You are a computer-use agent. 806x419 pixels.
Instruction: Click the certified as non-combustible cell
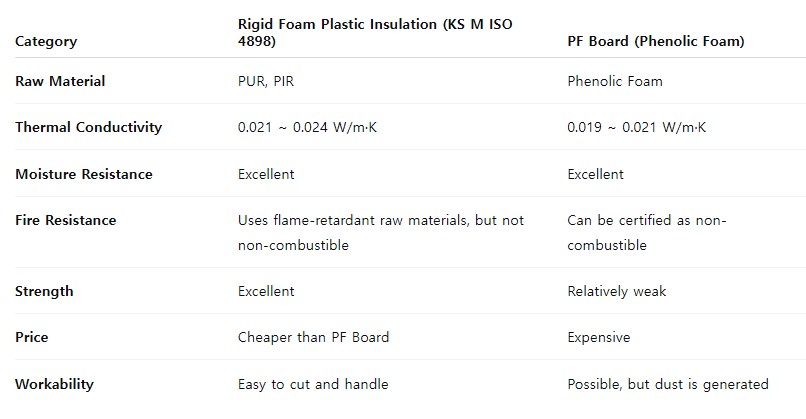pyautogui.click(x=646, y=232)
